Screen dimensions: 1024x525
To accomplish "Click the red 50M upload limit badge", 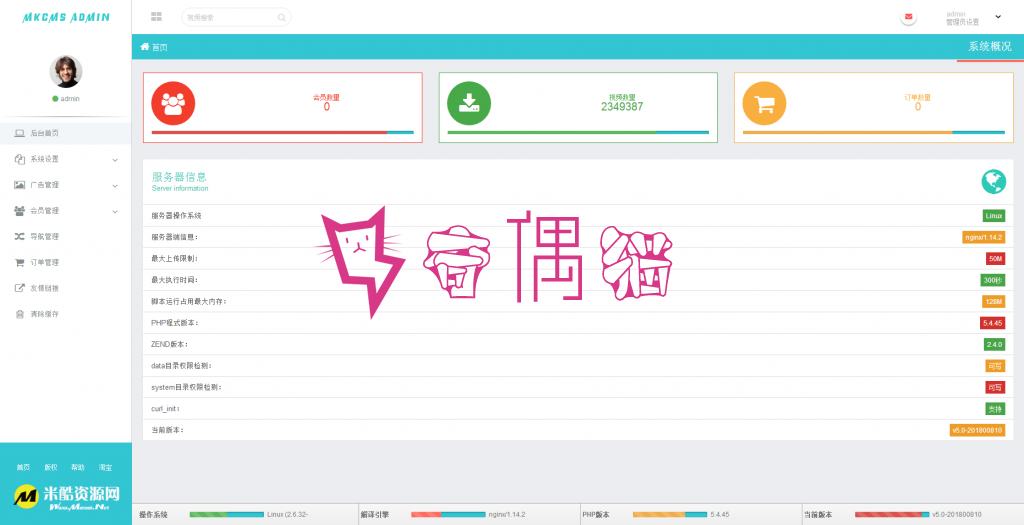I will coord(995,259).
